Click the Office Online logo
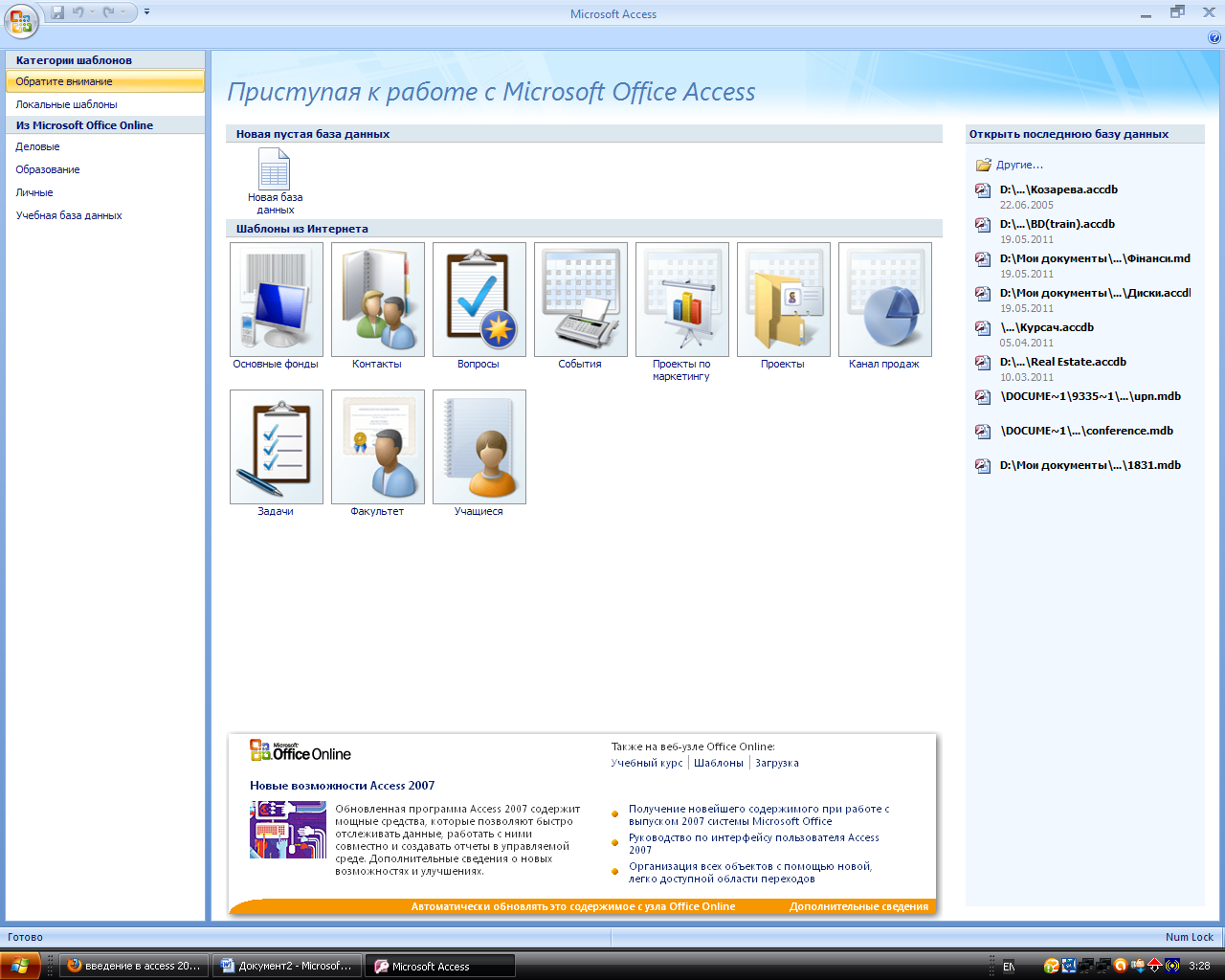Viewport: 1225px width, 980px height. coord(301,751)
